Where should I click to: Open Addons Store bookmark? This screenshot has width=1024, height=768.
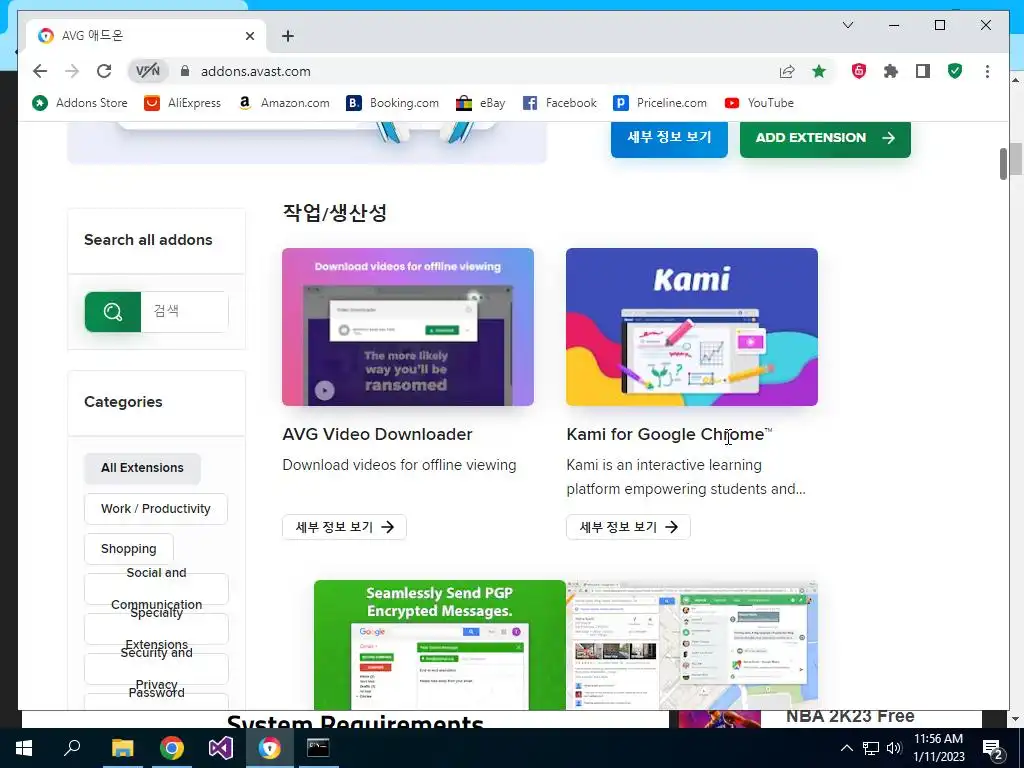80,103
